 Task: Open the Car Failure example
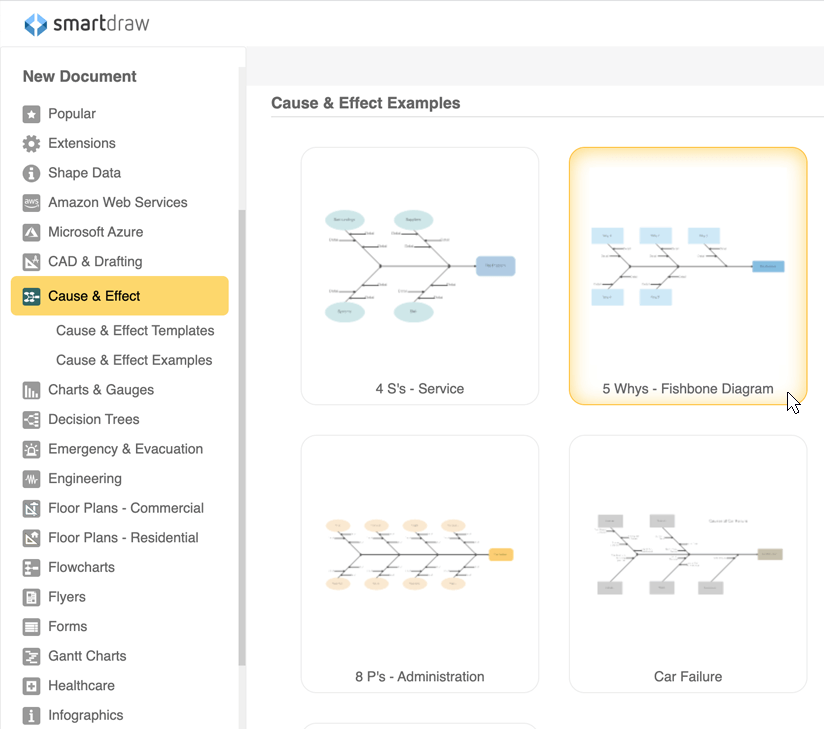pos(688,564)
